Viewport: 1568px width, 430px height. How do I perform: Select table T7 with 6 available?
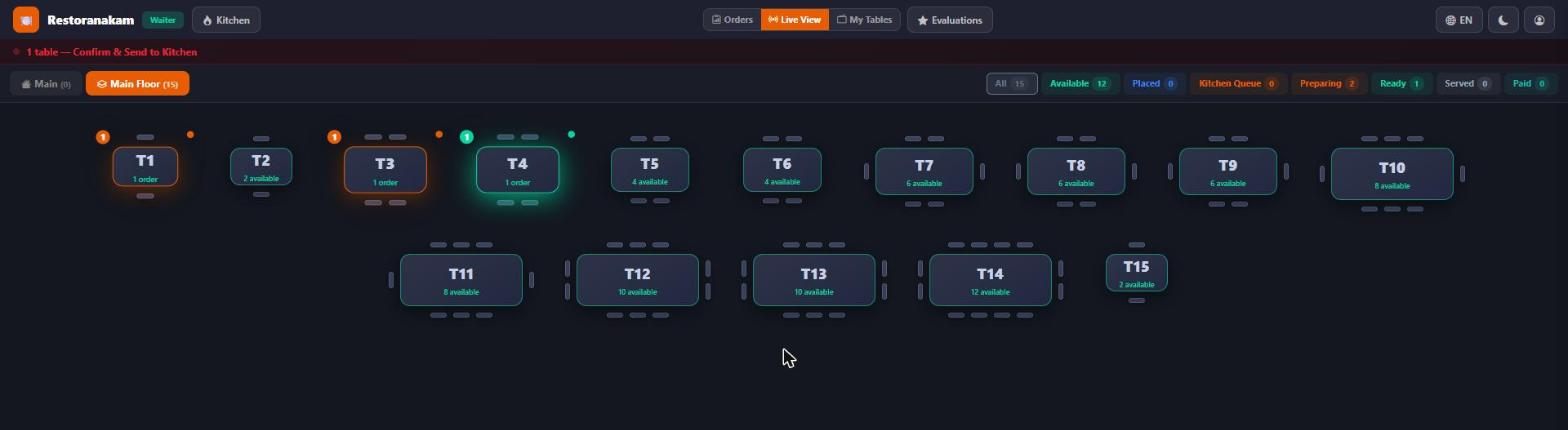click(923, 171)
